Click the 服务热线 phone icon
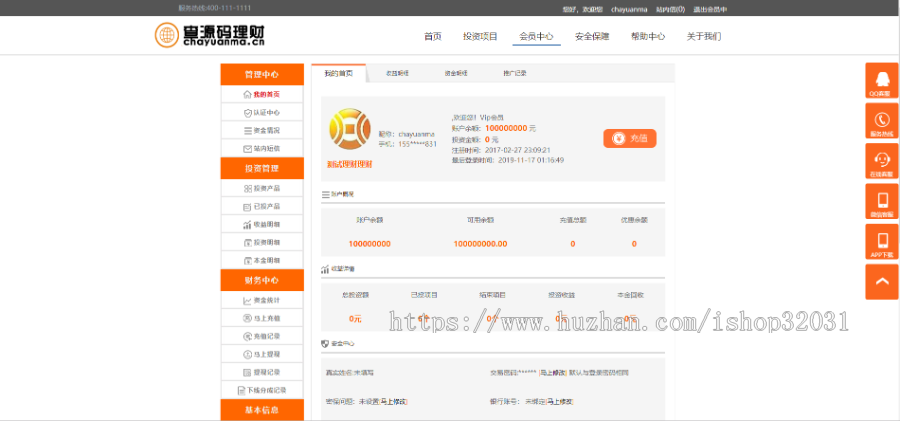900x421 pixels. 882,121
